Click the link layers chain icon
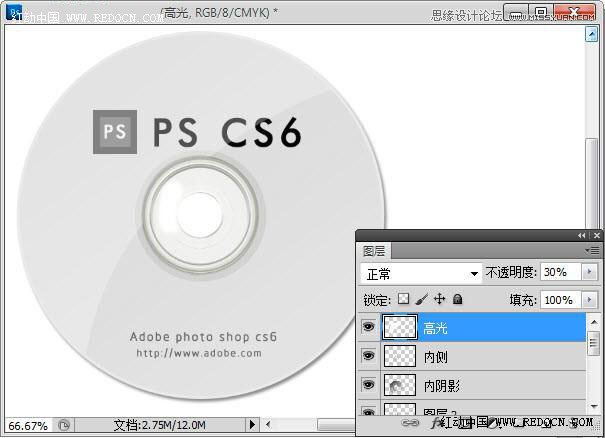The image size is (605, 438). [410, 423]
